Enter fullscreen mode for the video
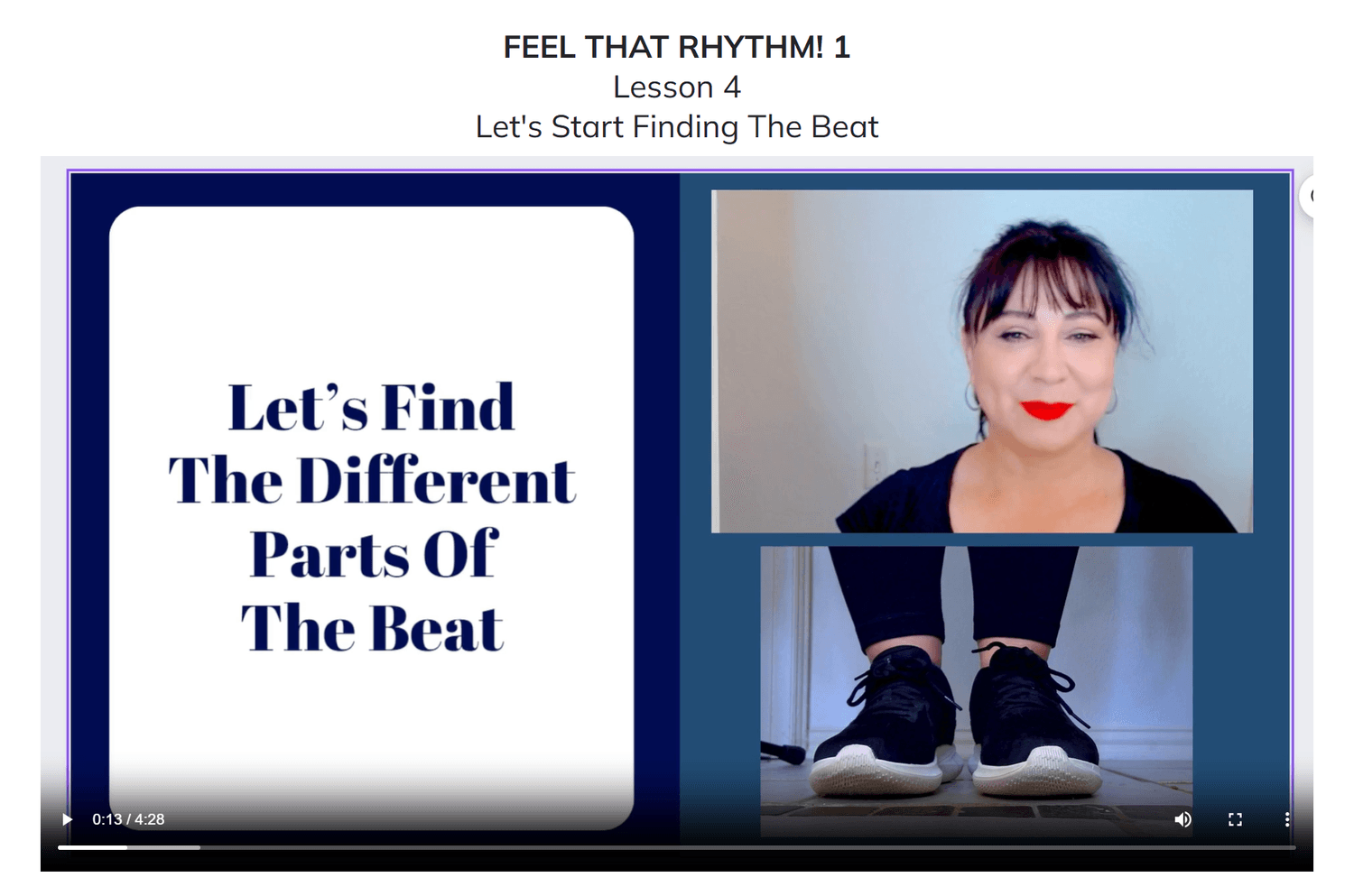Screen dimensions: 1354x896 pyautogui.click(x=1235, y=819)
